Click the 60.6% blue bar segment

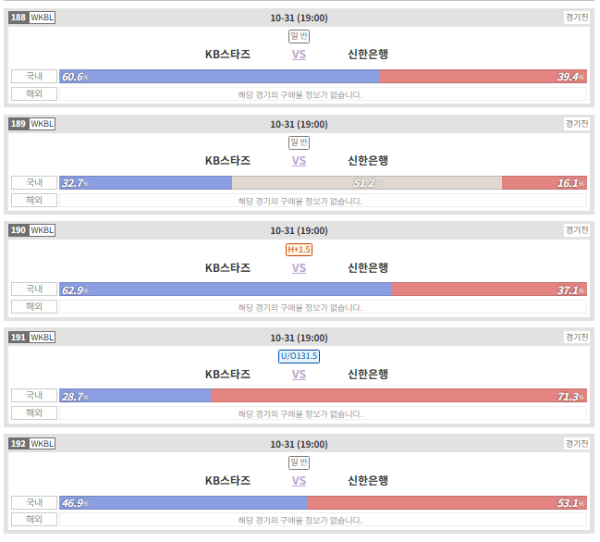219,76
